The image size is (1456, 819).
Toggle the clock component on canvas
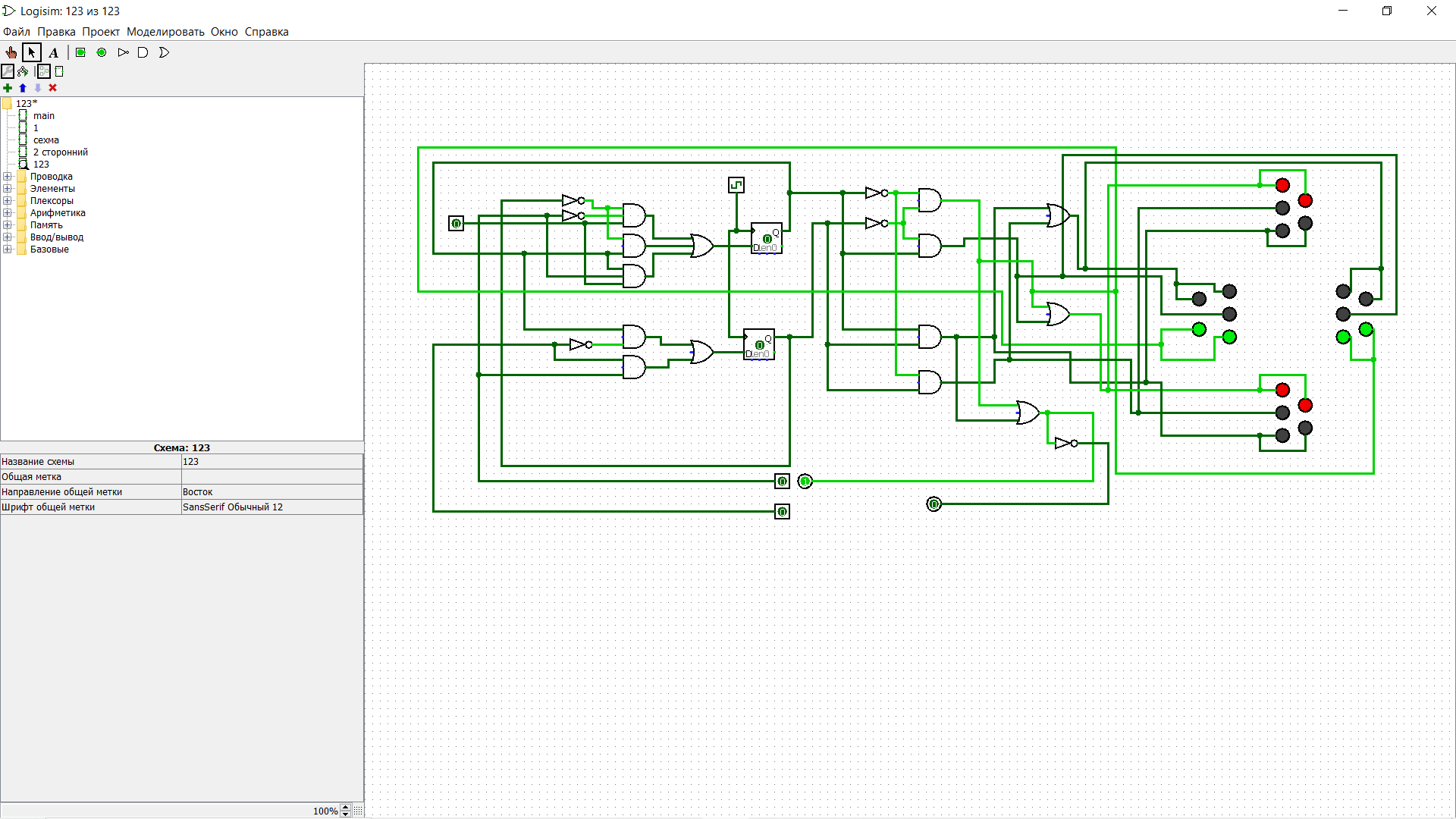[736, 185]
